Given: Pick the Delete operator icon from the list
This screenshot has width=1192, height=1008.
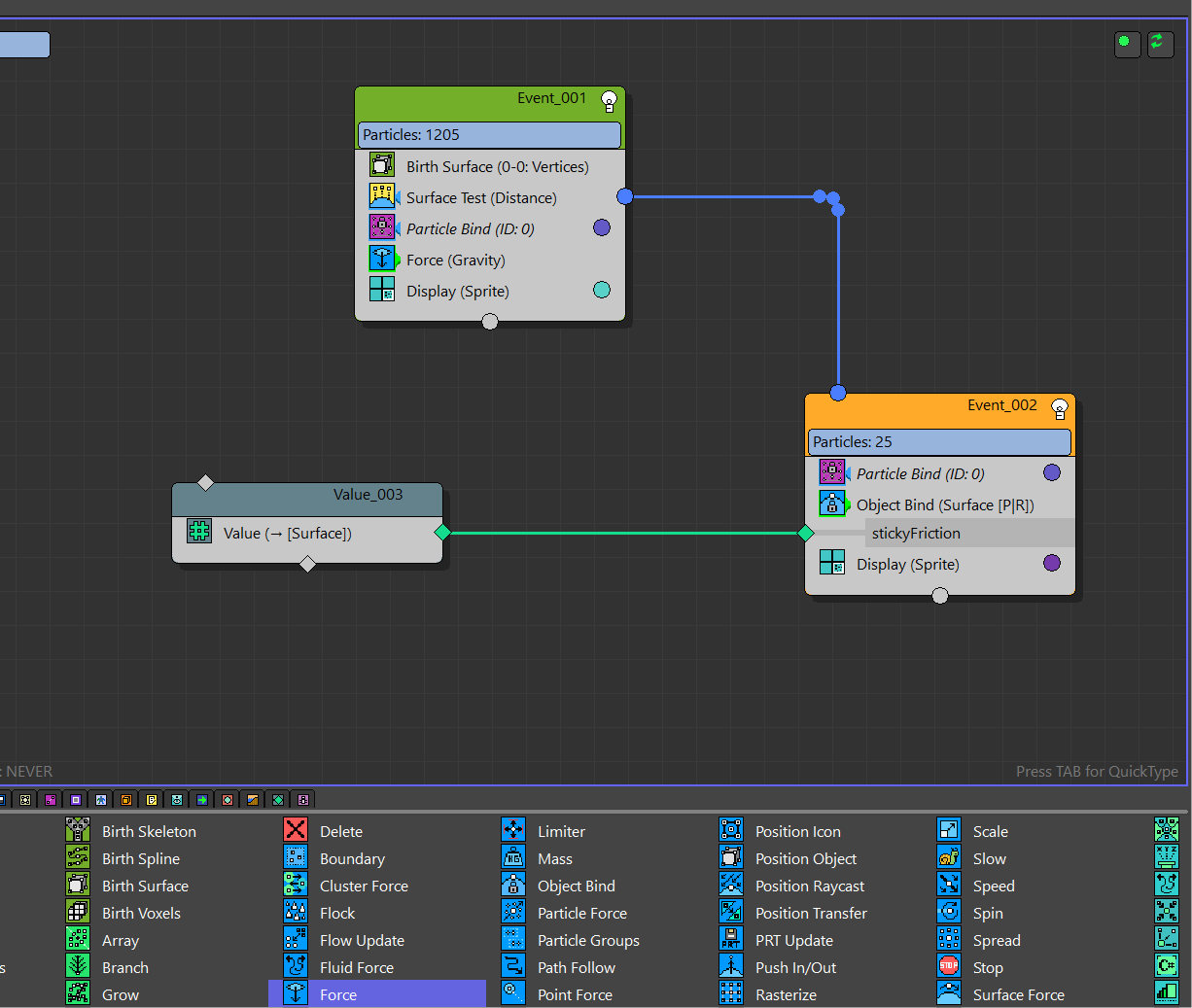Looking at the screenshot, I should (x=296, y=830).
